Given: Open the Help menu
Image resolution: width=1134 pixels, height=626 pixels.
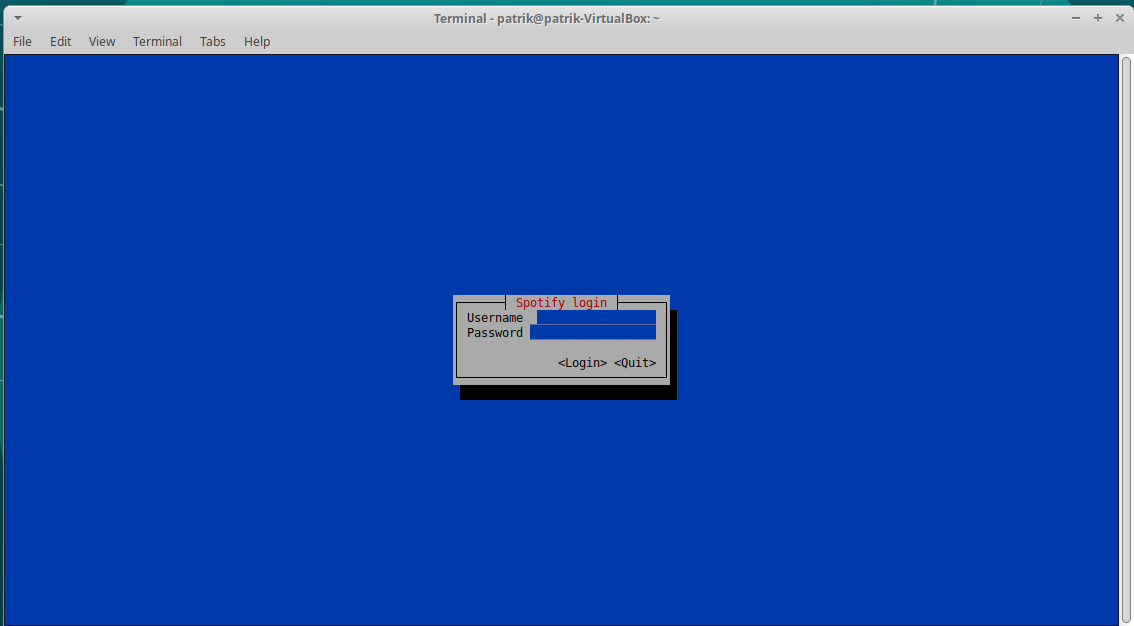Looking at the screenshot, I should click(x=257, y=41).
